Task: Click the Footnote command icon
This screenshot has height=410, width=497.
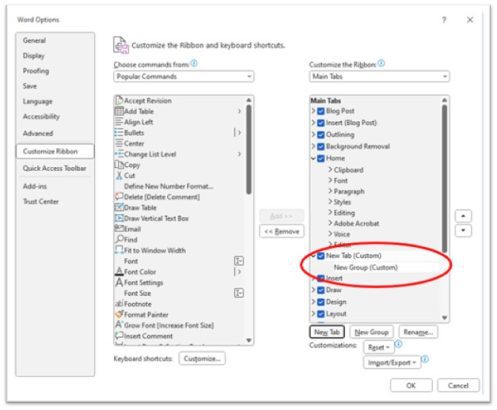Action: pos(119,304)
